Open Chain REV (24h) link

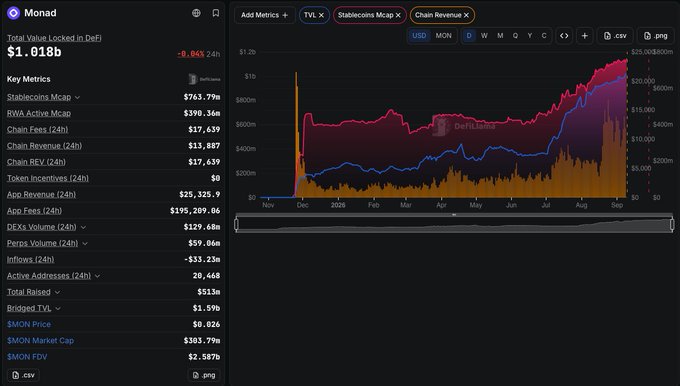click(36, 162)
